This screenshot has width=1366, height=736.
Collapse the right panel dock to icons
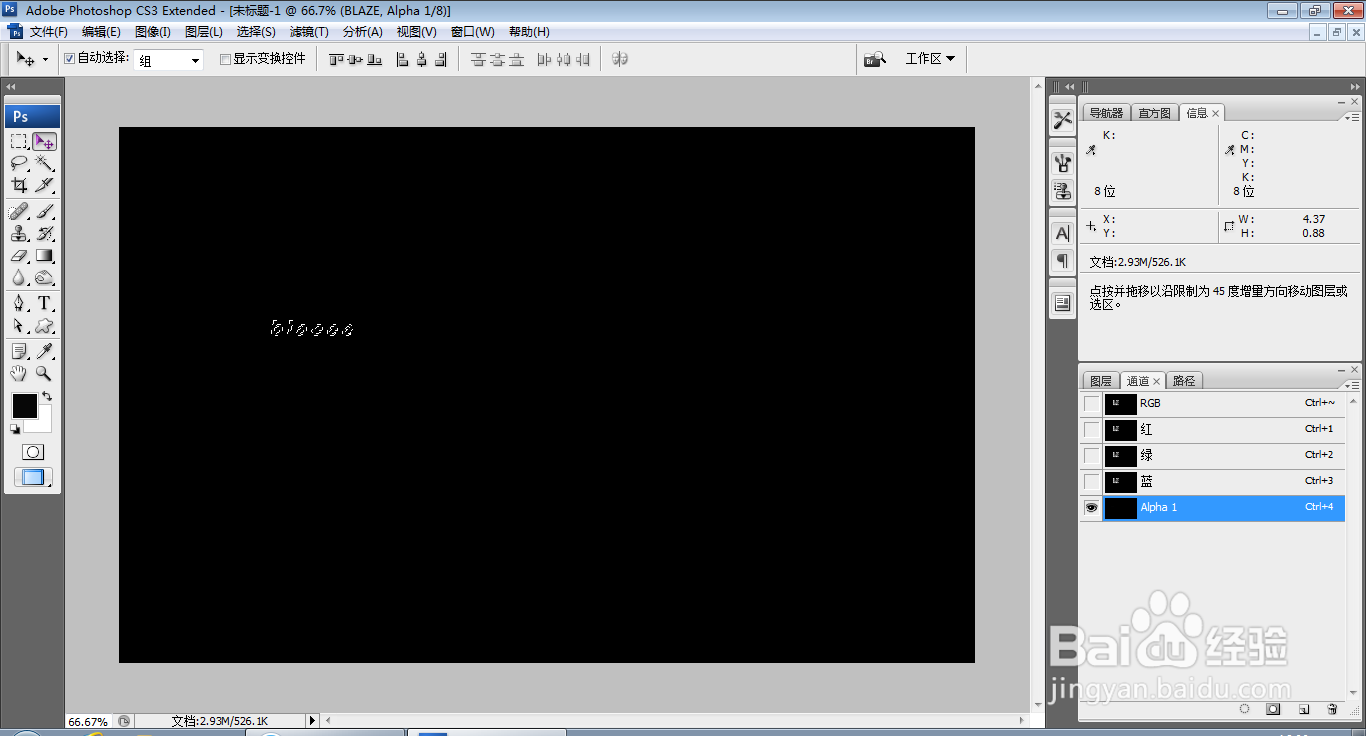pyautogui.click(x=1355, y=87)
